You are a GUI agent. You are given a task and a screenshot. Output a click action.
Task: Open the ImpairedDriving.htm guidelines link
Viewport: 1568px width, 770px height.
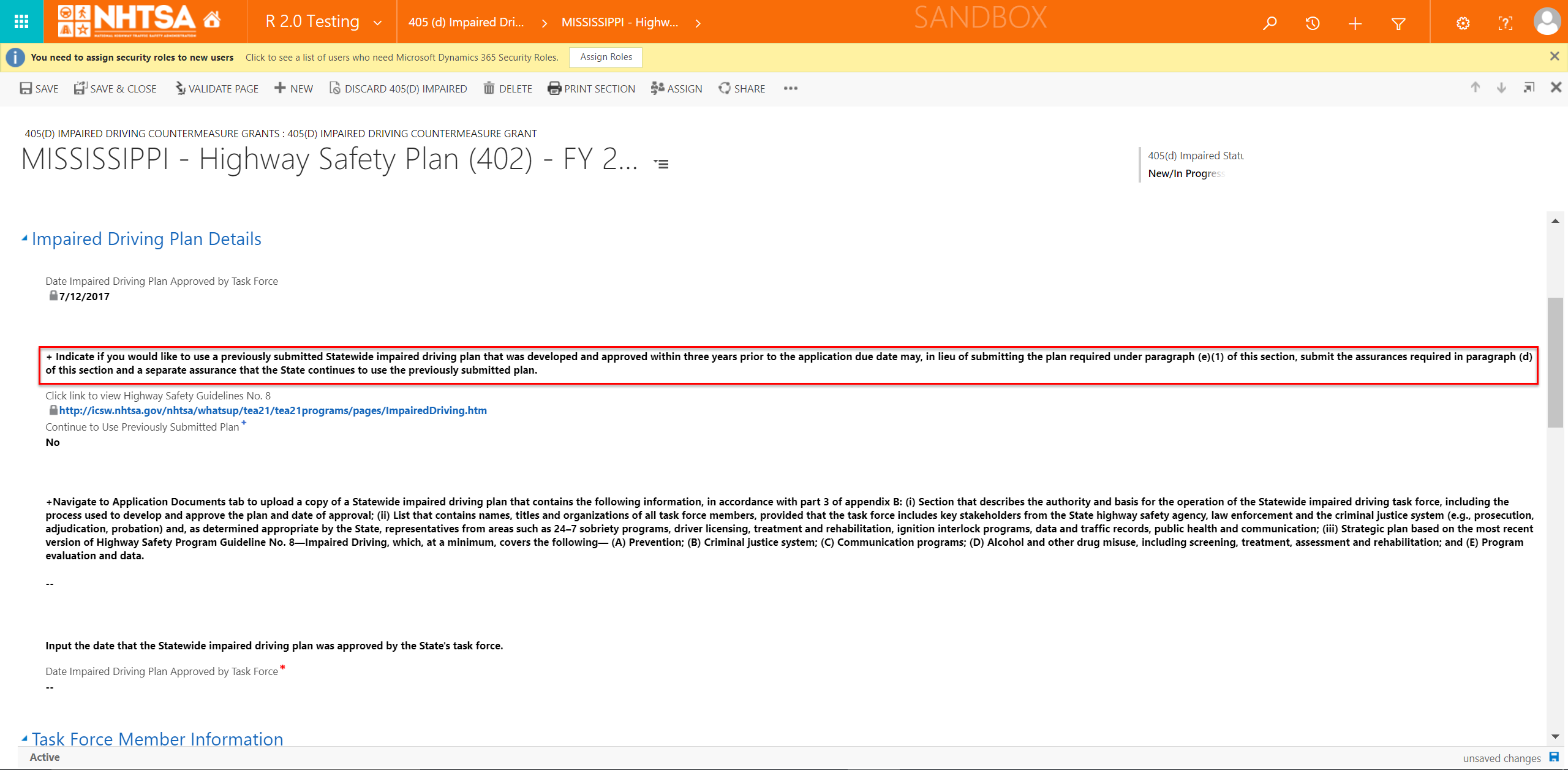point(273,410)
